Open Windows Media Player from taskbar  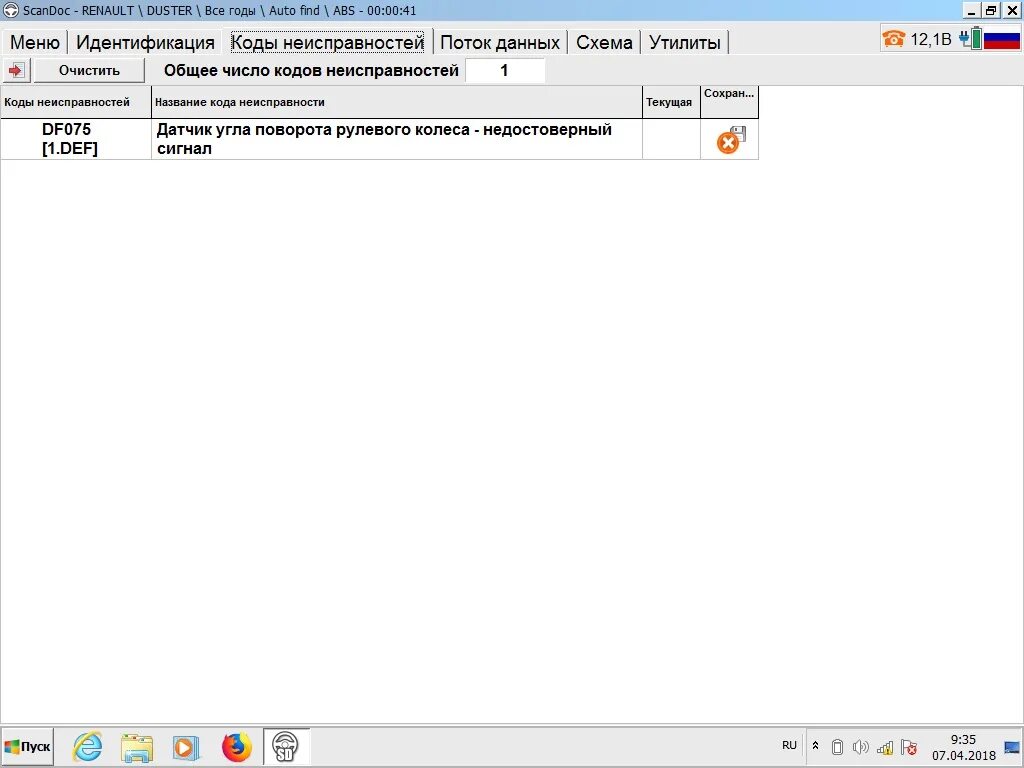tap(185, 747)
